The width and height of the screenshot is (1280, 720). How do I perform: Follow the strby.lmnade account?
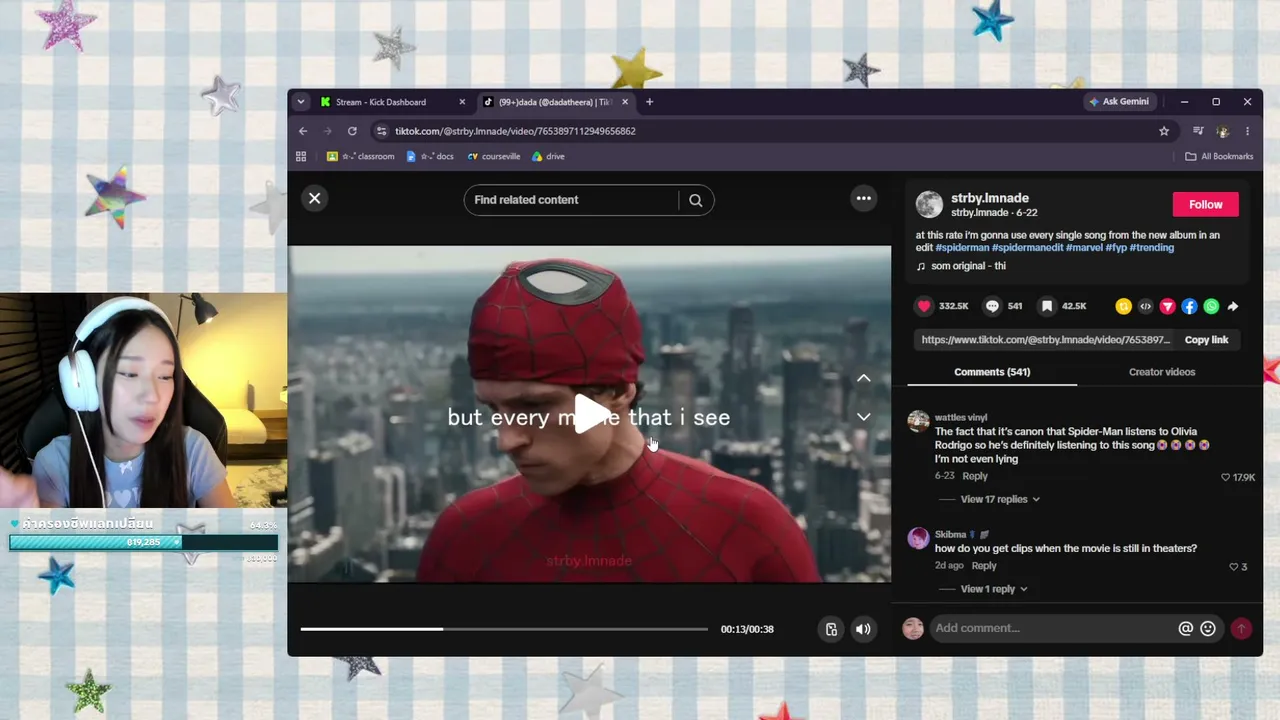(x=1205, y=204)
